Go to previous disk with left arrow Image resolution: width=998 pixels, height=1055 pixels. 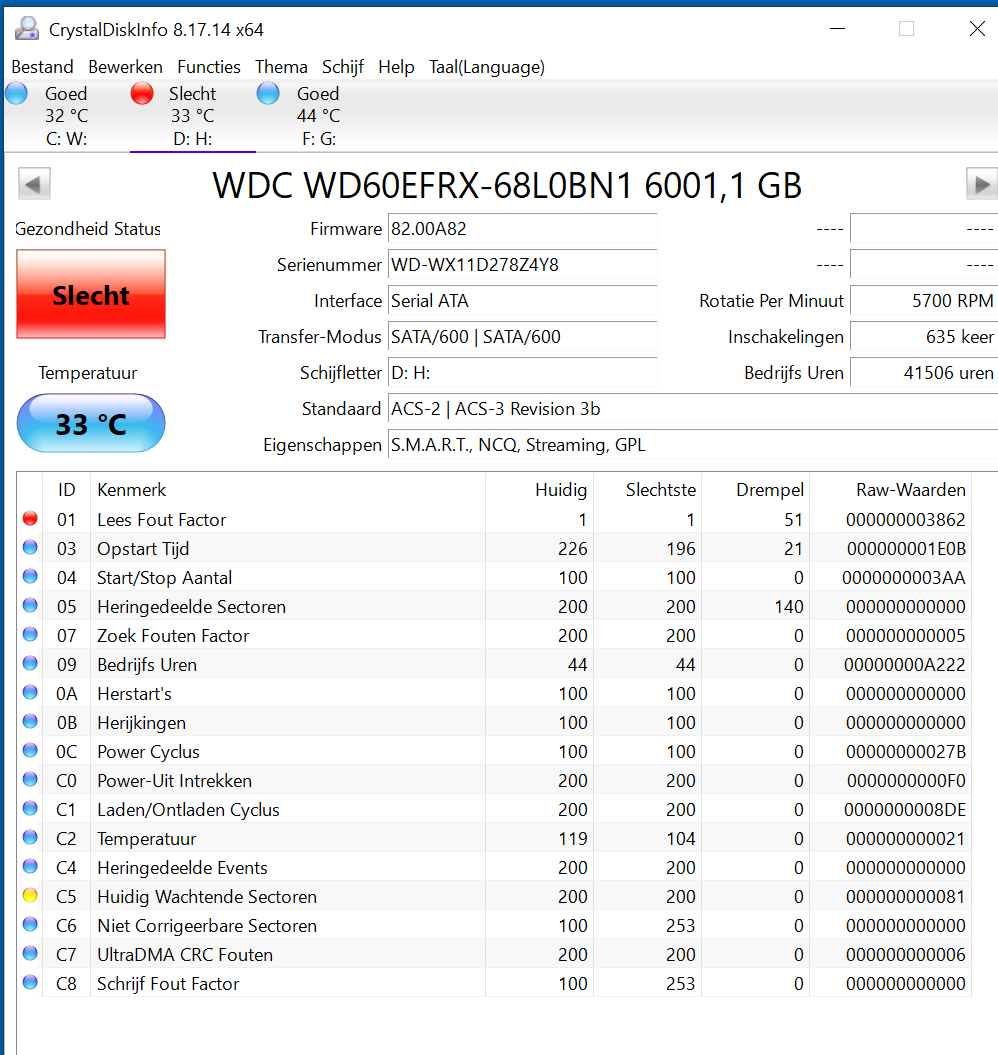(34, 184)
